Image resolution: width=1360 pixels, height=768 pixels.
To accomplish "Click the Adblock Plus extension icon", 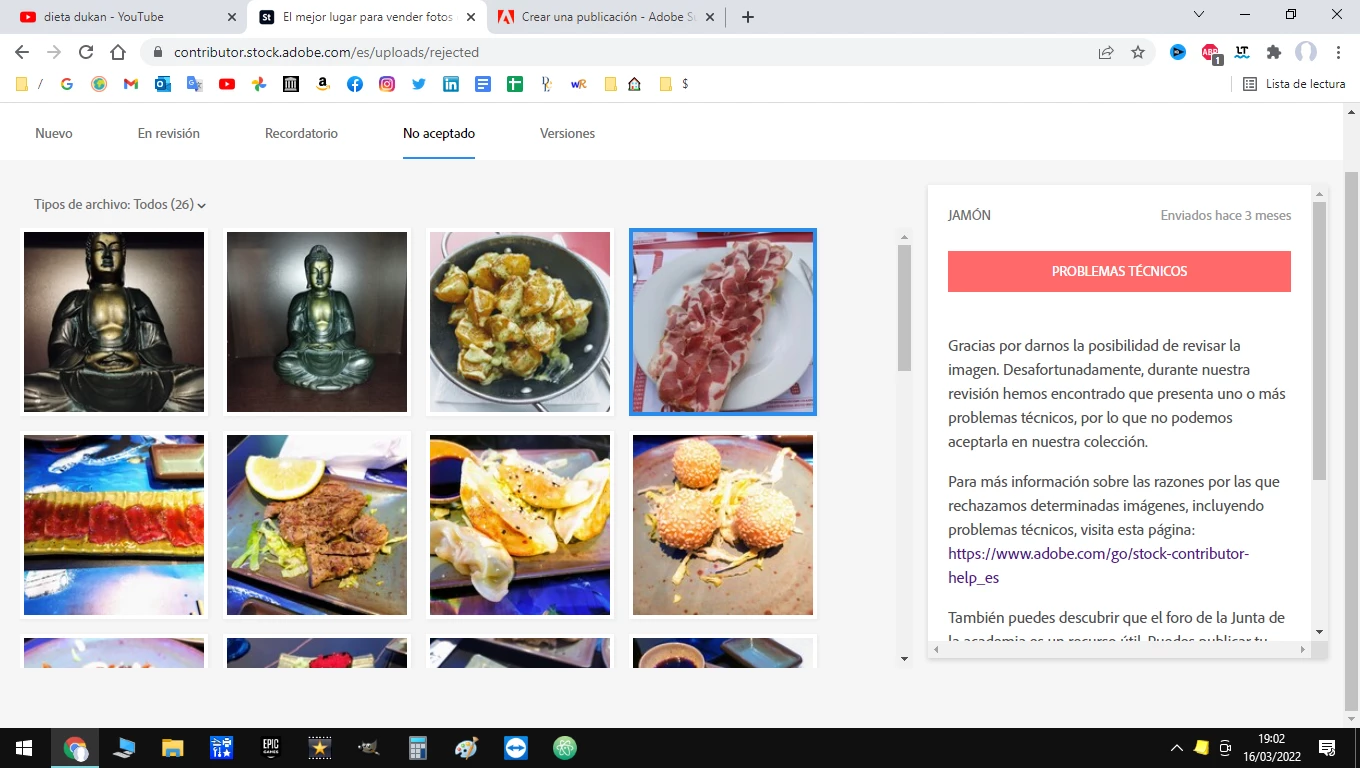I will (1210, 52).
